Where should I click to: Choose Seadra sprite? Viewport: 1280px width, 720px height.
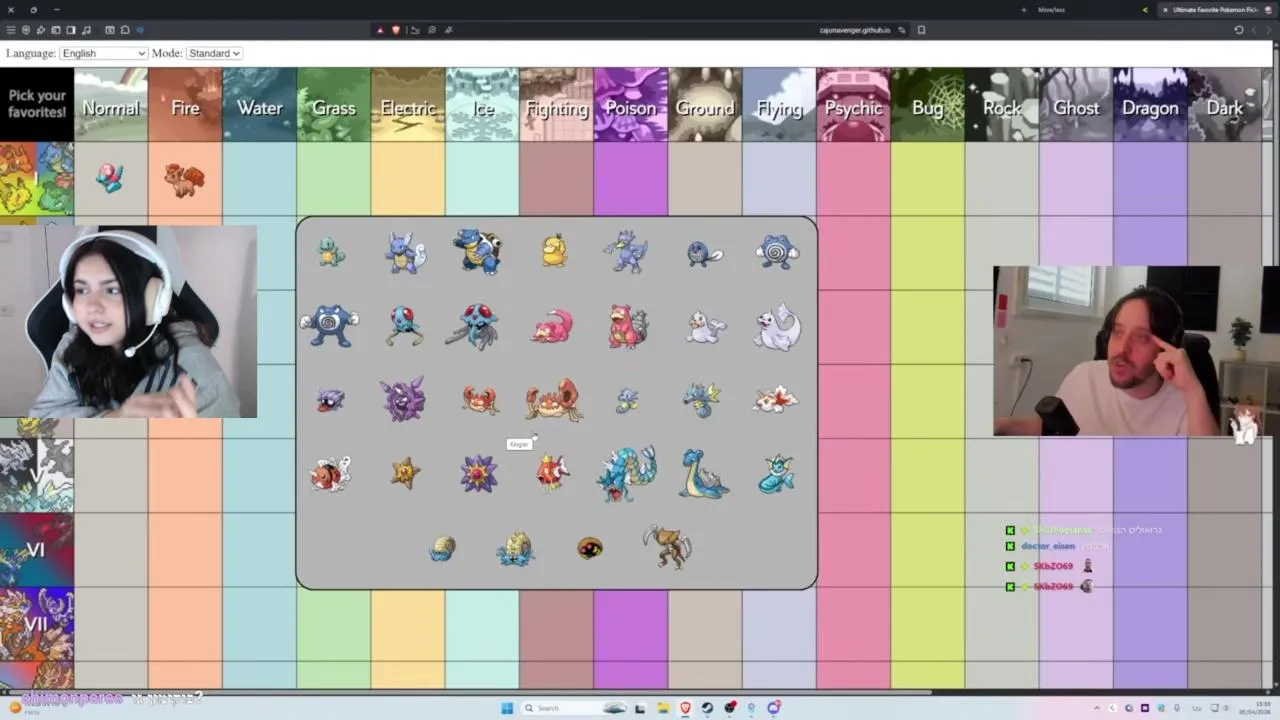(702, 399)
